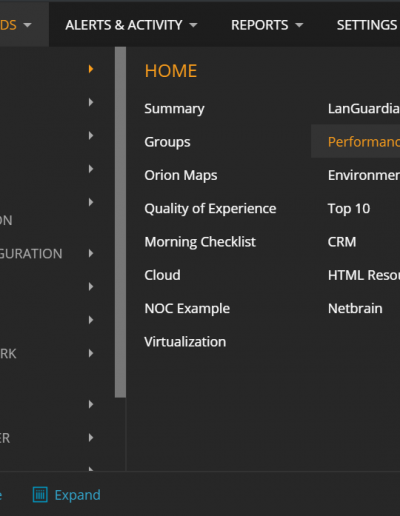Expand the submenu arrow next to RK
This screenshot has height=516, width=400.
[91, 353]
